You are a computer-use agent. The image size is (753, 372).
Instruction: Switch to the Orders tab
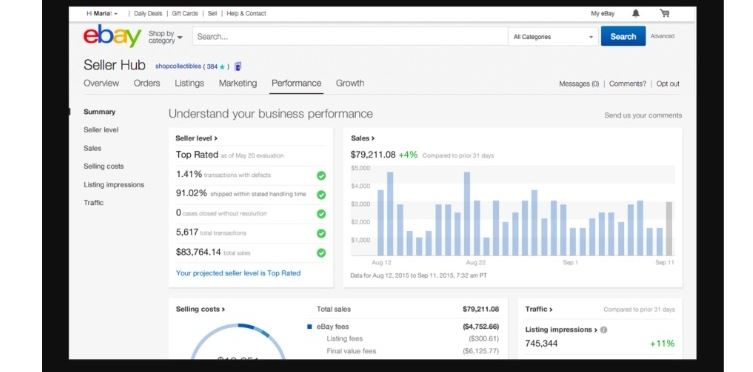click(x=147, y=83)
